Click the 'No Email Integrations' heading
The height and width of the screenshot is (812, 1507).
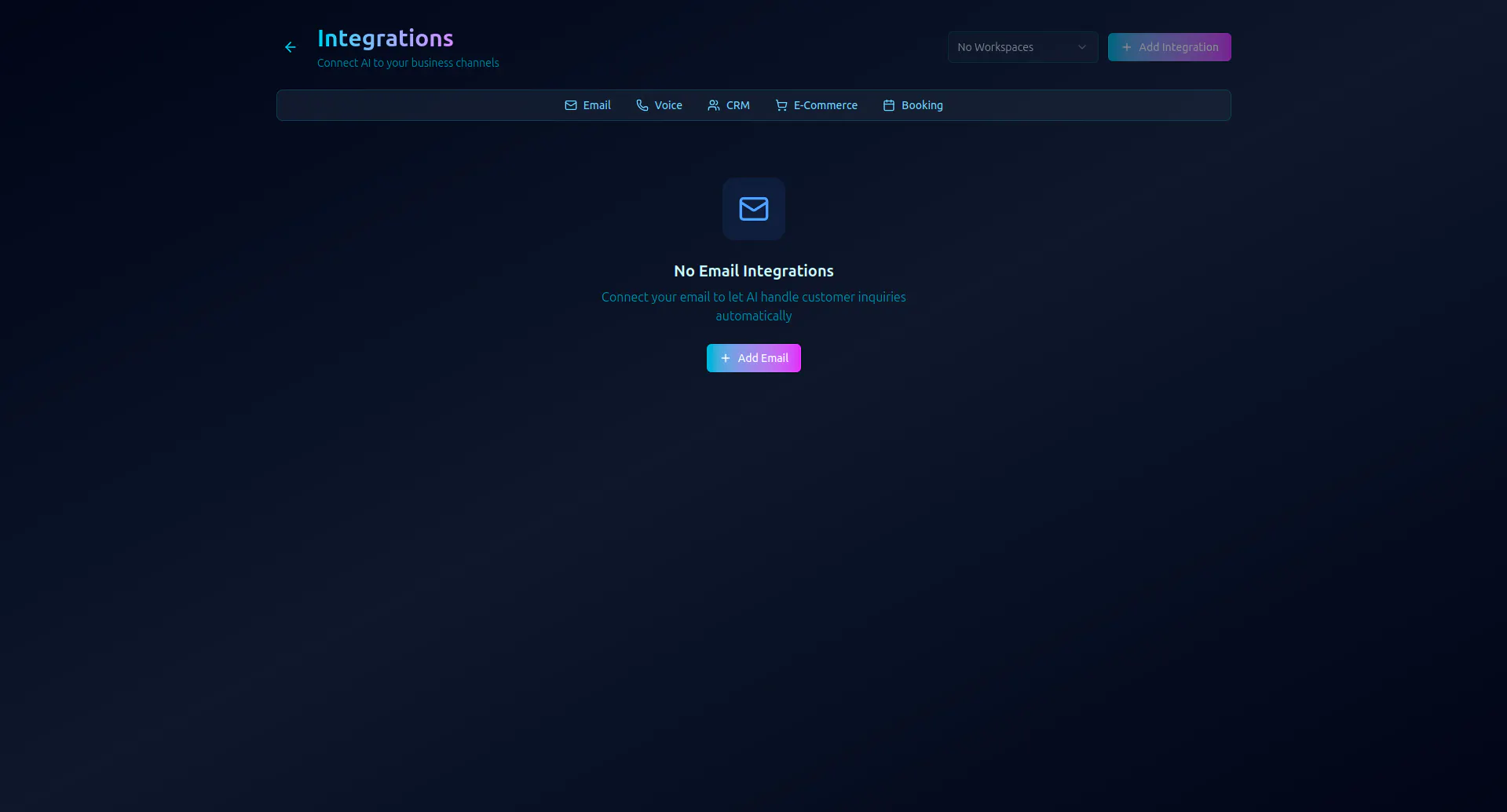coord(754,271)
